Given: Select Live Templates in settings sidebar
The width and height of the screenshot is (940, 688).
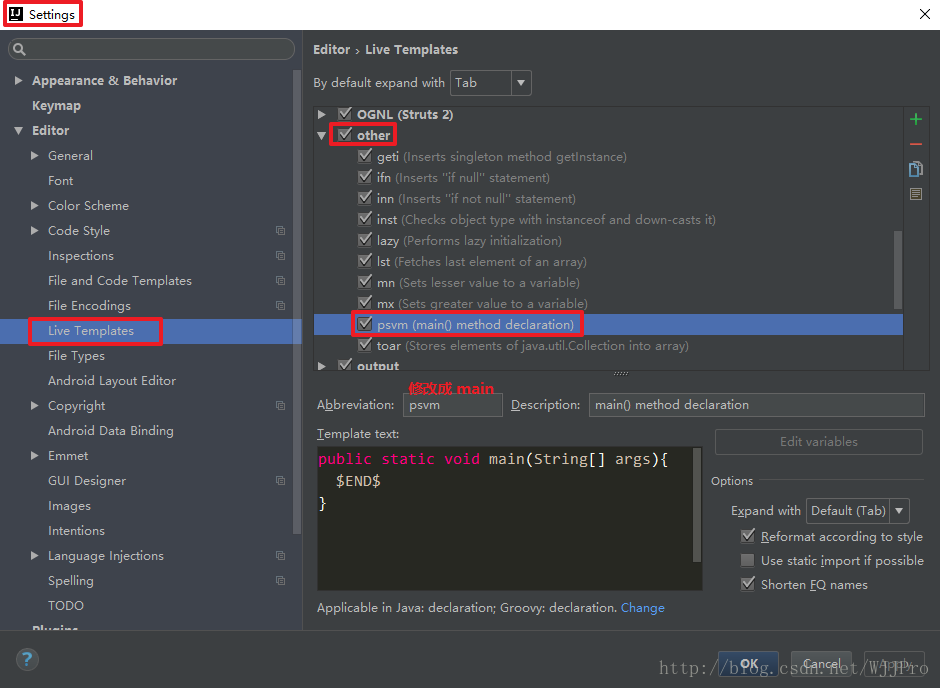Looking at the screenshot, I should click(91, 331).
